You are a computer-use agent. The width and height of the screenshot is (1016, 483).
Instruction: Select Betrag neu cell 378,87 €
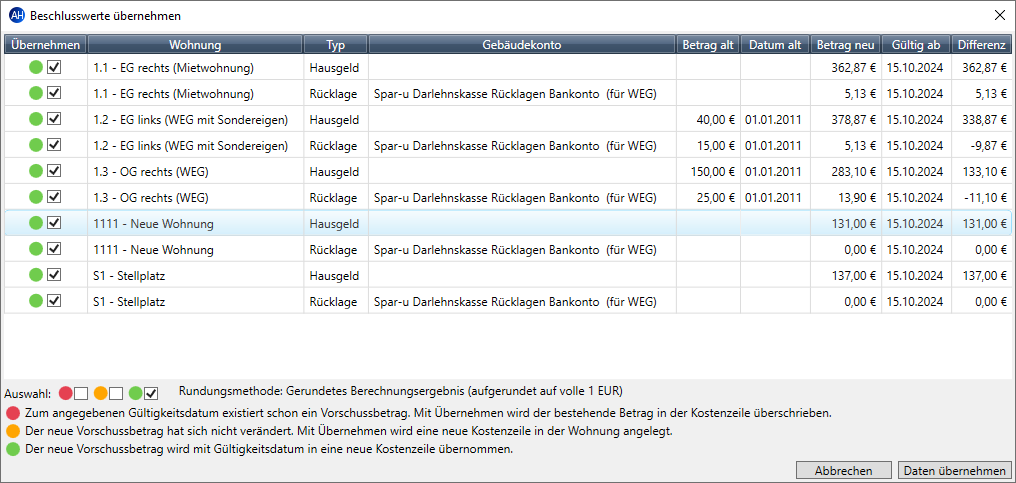pos(846,119)
